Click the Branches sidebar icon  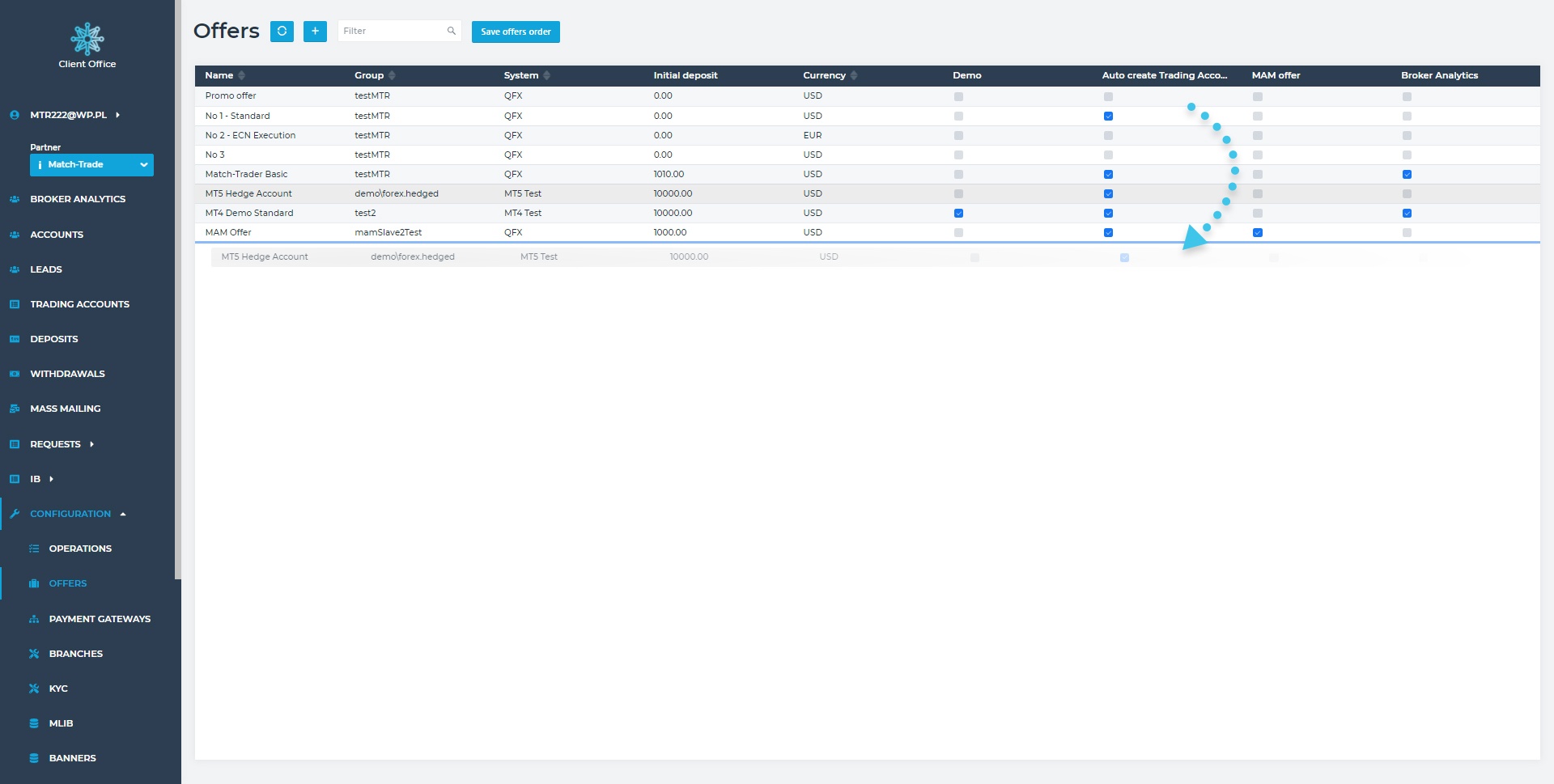pos(34,654)
